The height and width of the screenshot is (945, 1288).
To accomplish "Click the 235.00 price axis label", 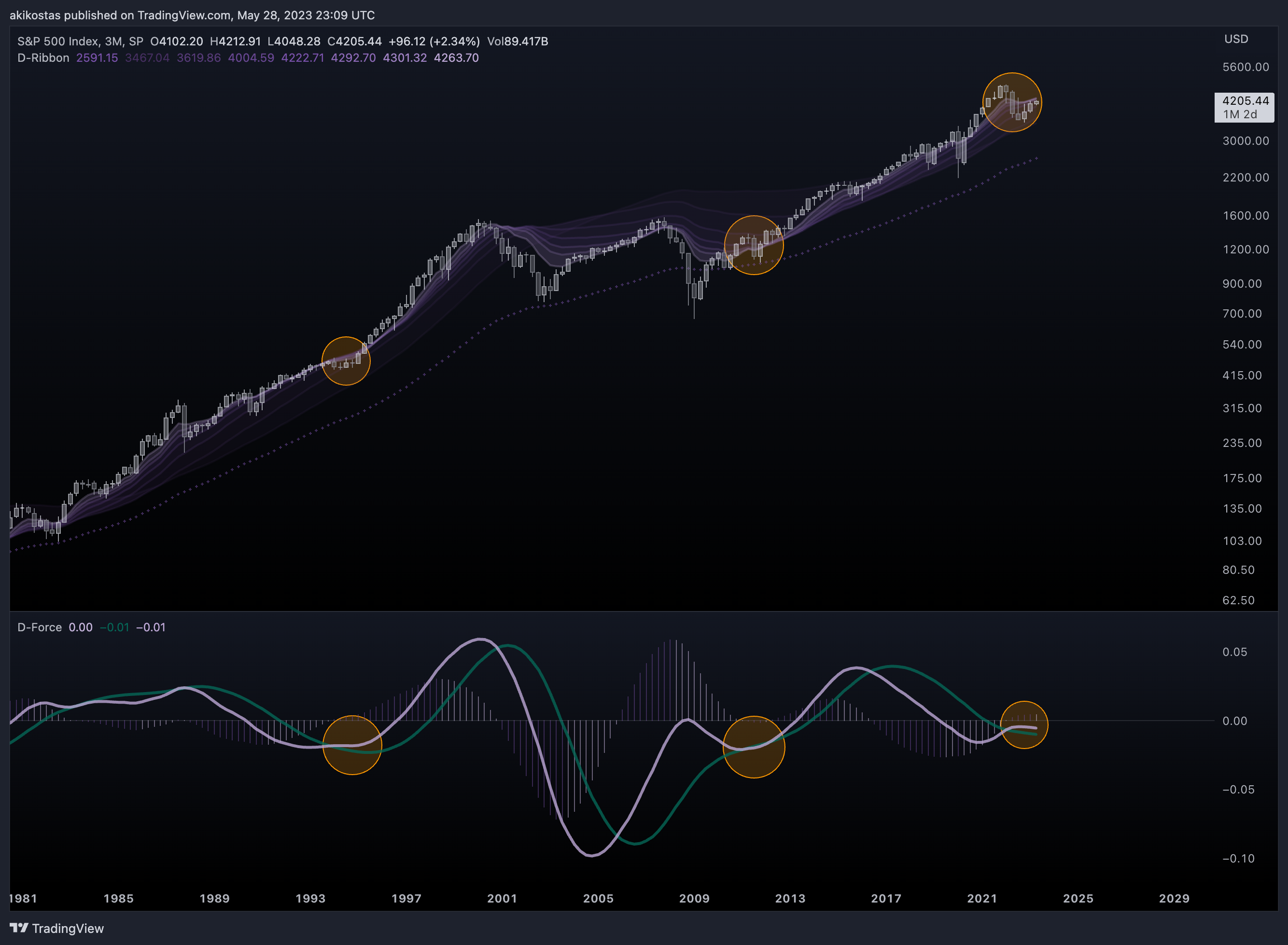I will point(1242,443).
